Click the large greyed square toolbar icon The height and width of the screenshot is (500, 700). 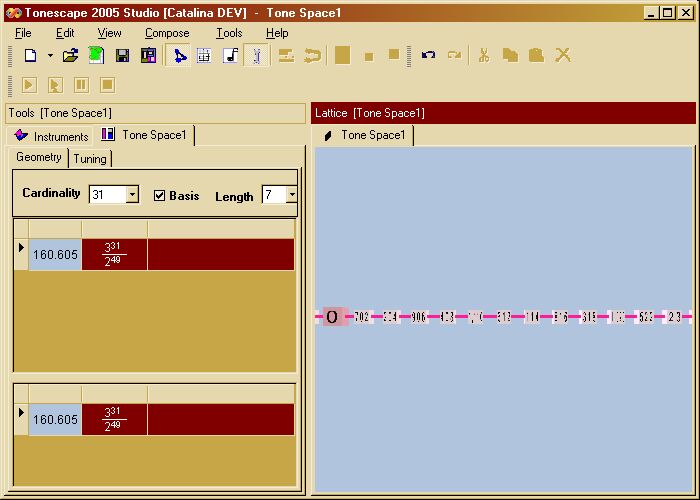click(342, 56)
